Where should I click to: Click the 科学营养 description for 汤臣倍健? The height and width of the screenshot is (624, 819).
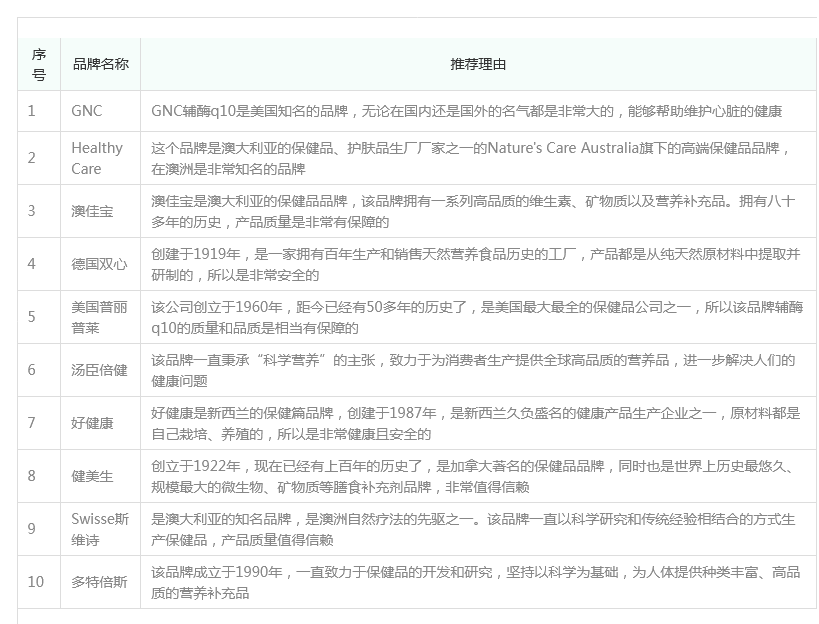[472, 370]
